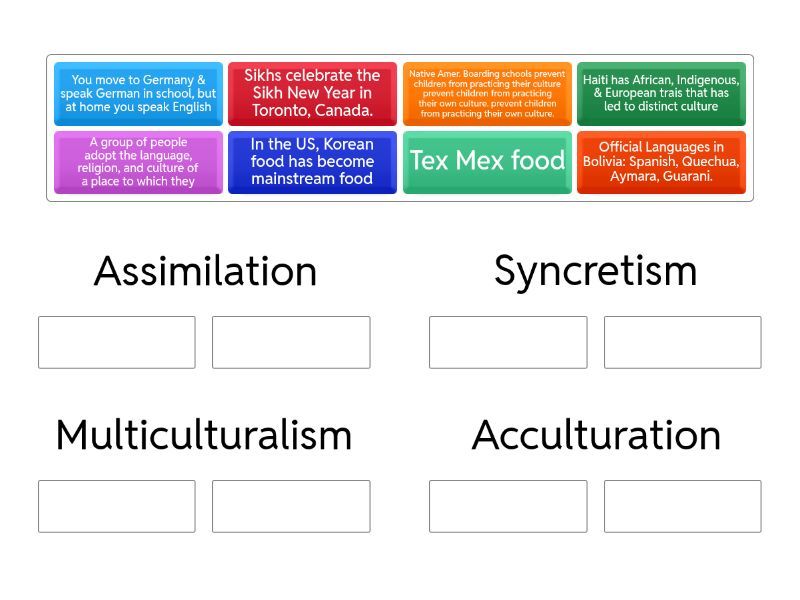Pick the Native American boarding schools card

pyautogui.click(x=487, y=93)
